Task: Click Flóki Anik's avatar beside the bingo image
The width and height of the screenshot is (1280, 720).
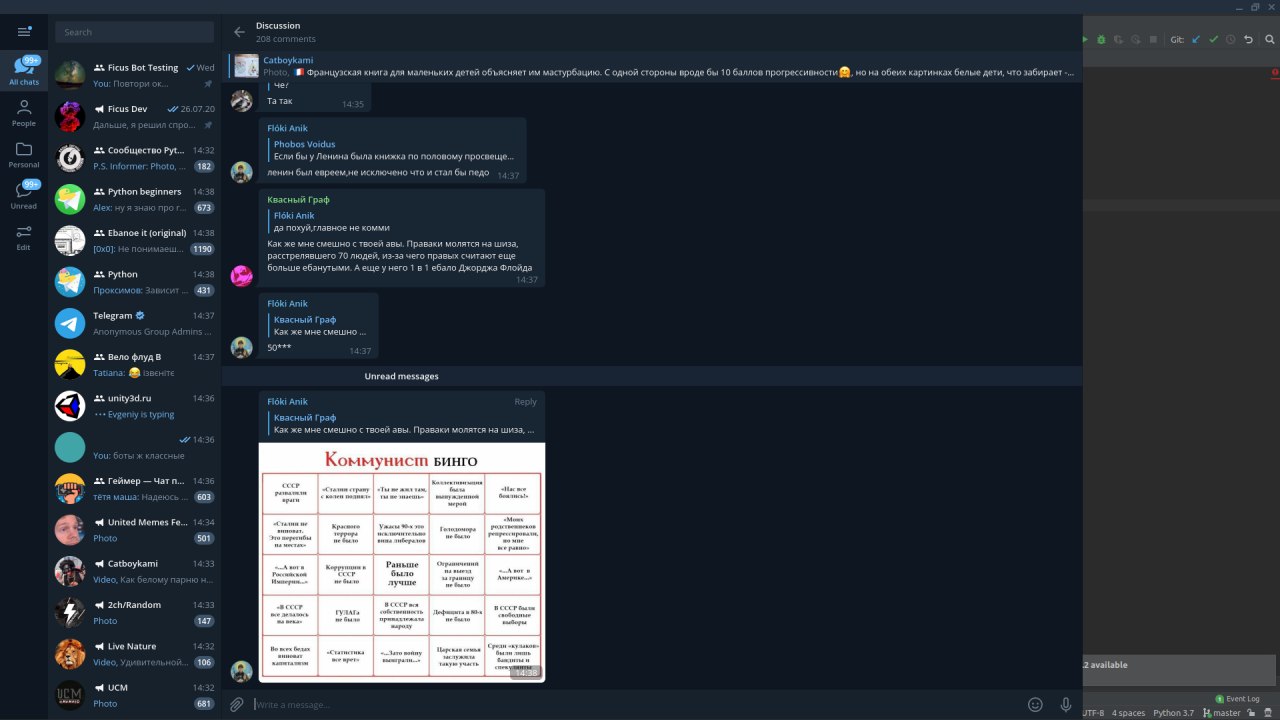Action: tap(242, 671)
